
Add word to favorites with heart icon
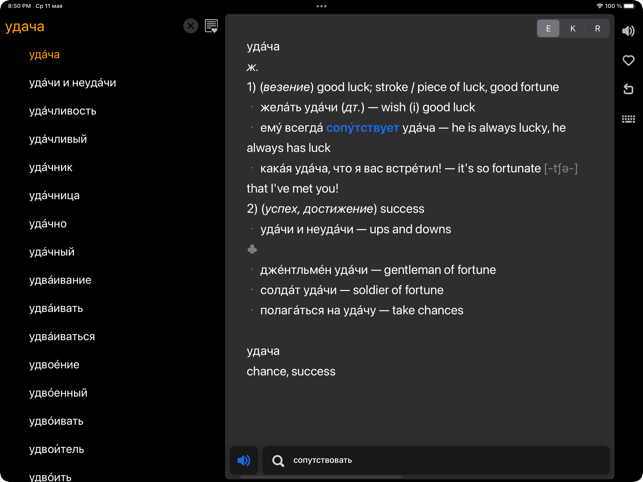point(628,61)
